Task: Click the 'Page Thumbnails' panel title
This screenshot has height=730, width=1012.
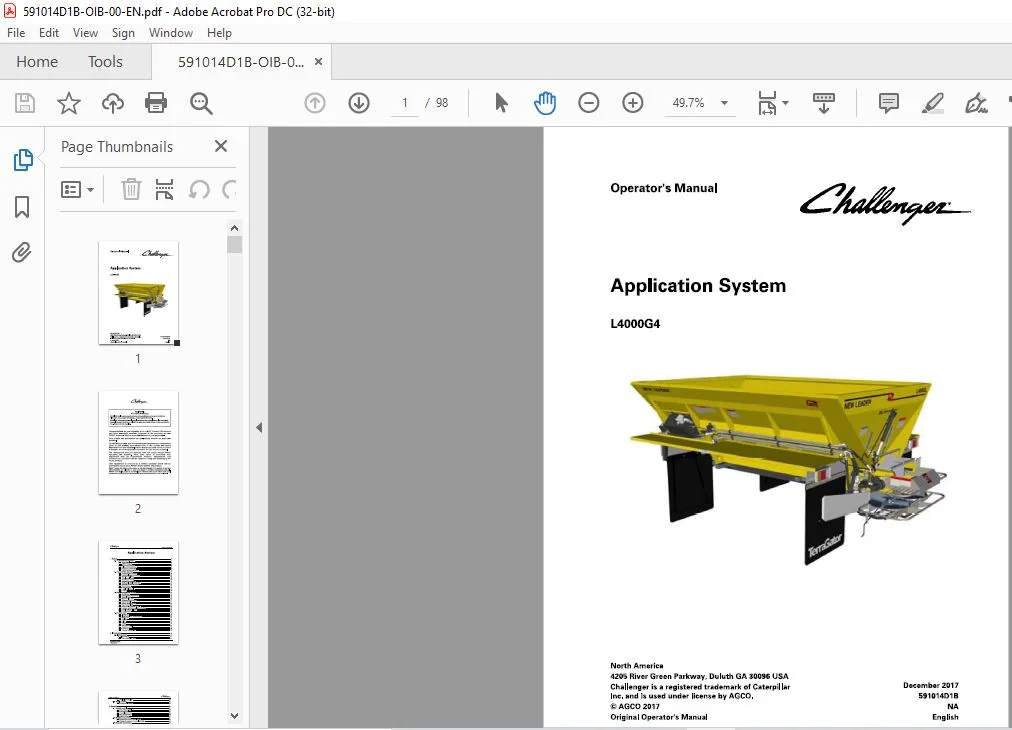Action: (x=117, y=147)
